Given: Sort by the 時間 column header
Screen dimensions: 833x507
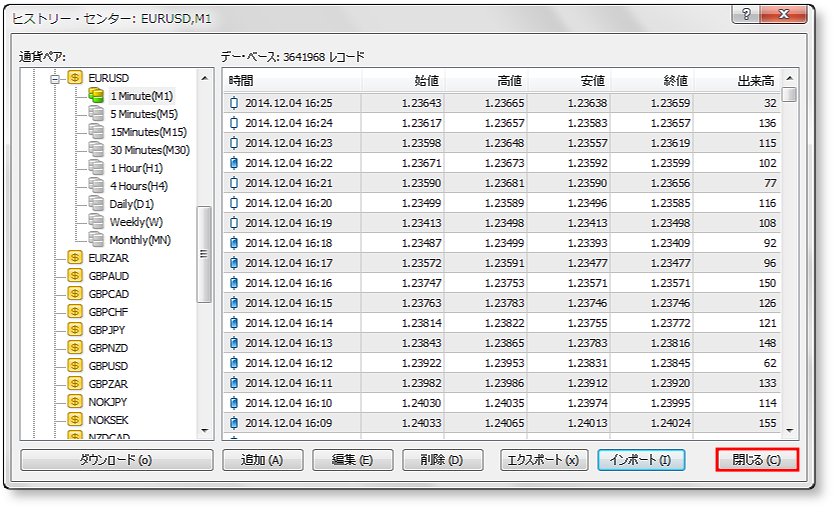Looking at the screenshot, I should [292, 81].
